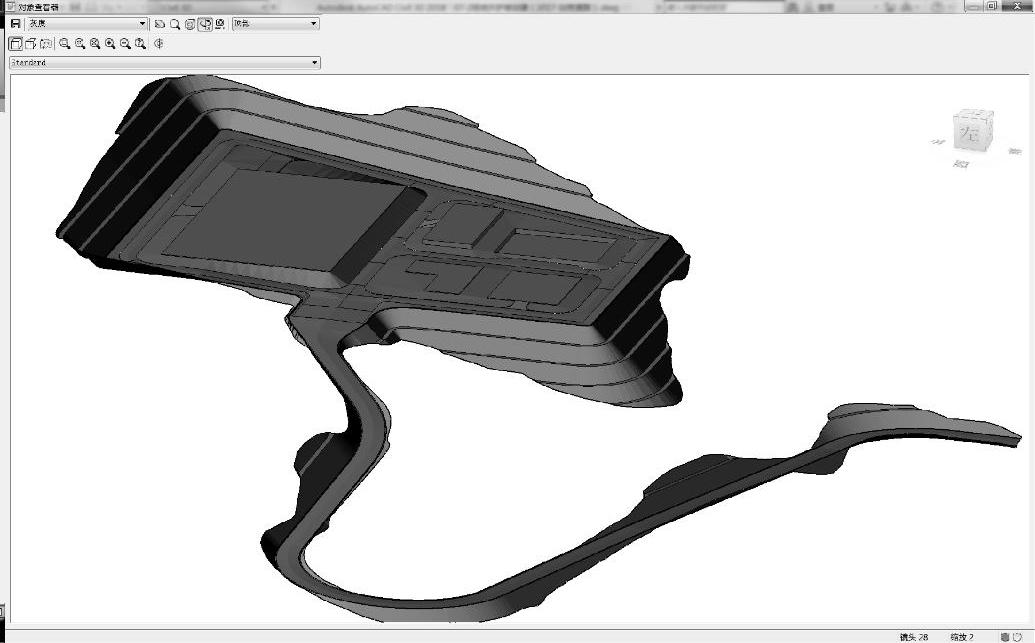
Task: Expand the Standard style dropdown
Action: point(164,63)
